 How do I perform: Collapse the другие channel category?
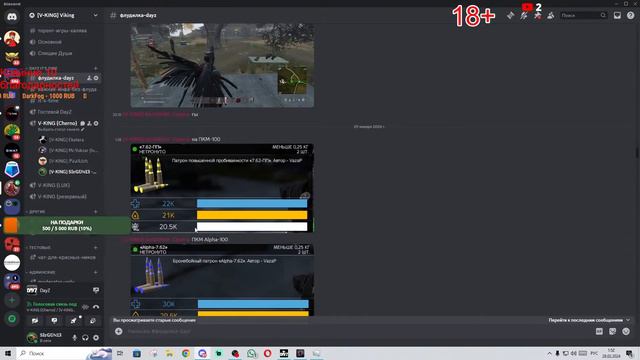click(37, 211)
